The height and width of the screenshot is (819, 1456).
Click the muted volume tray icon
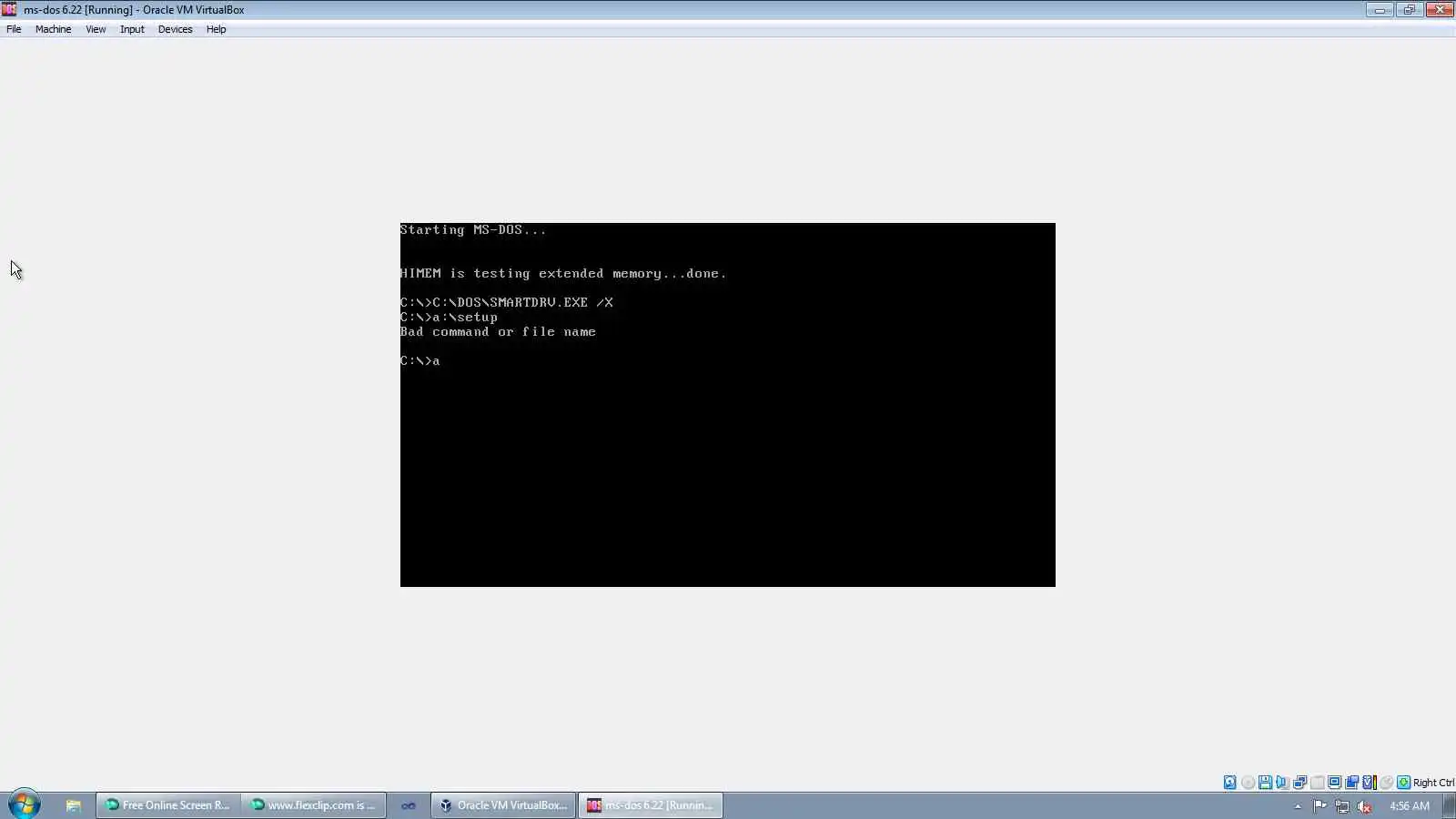click(1364, 806)
